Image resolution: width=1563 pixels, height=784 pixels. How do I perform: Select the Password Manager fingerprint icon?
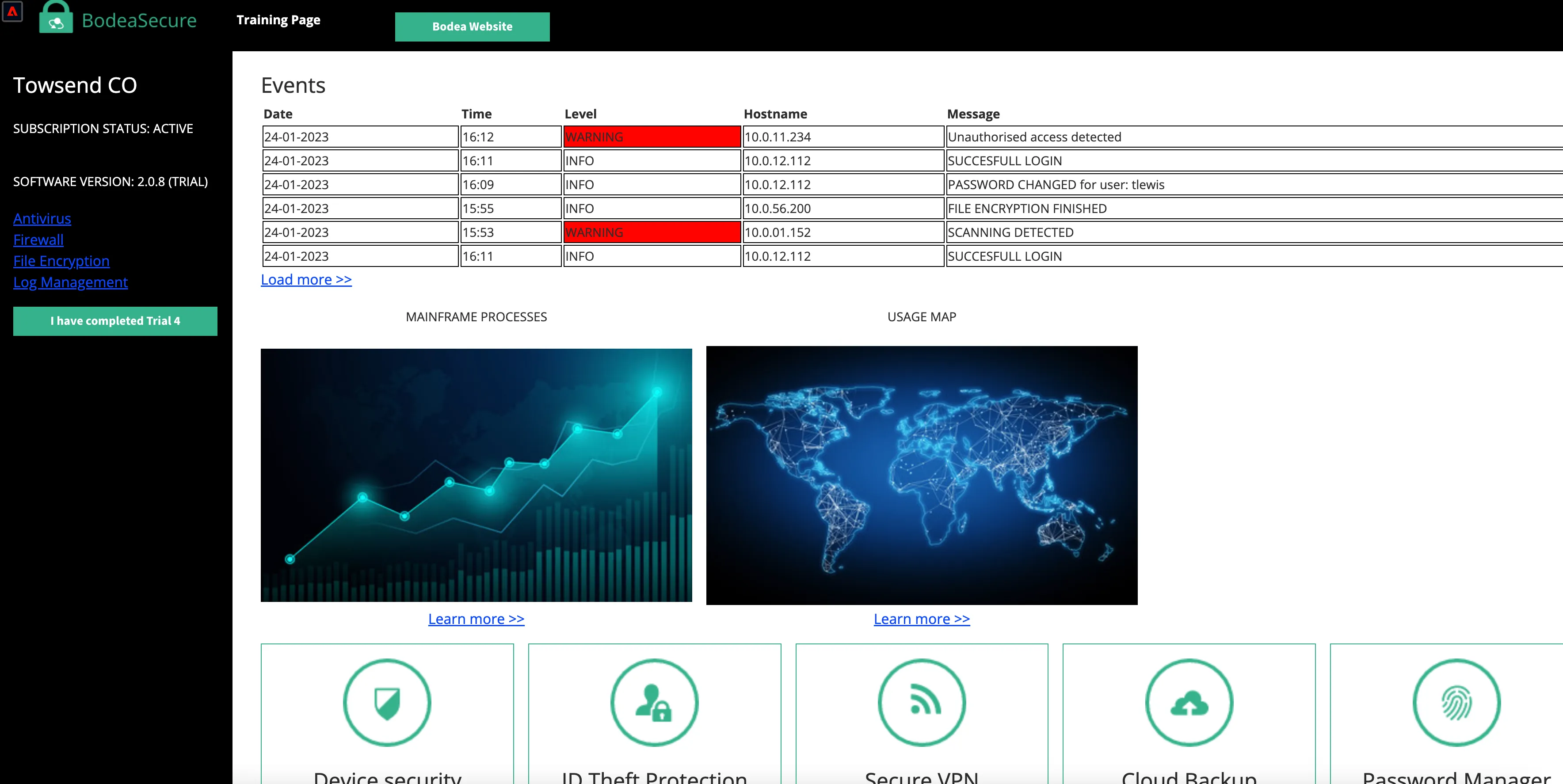1456,702
